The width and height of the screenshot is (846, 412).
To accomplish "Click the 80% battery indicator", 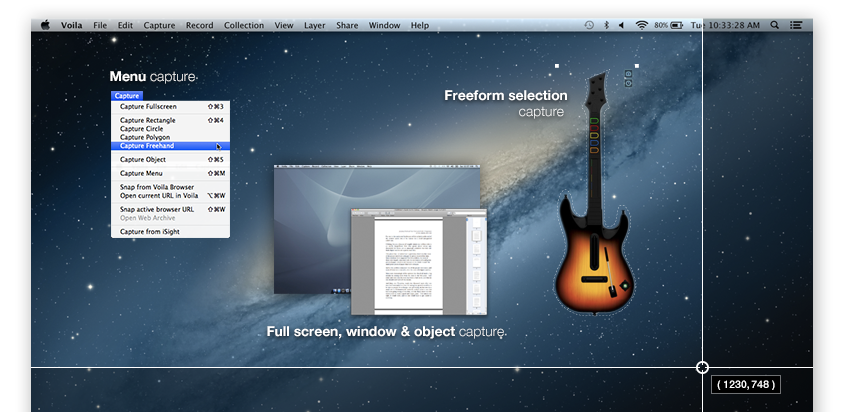I will coord(669,25).
